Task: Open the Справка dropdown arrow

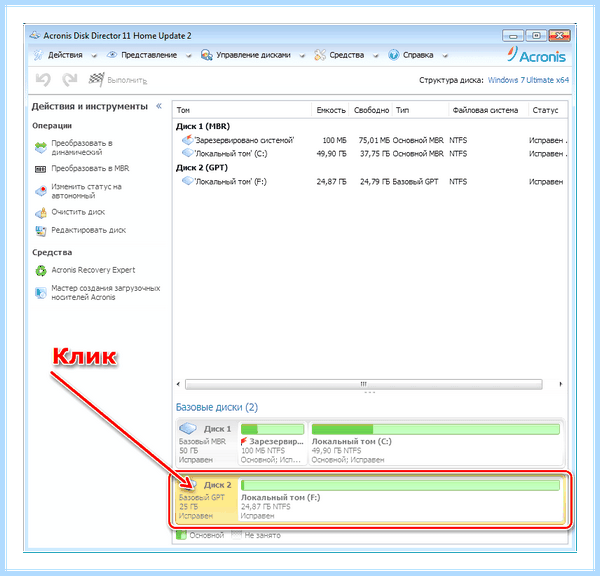Action: [x=445, y=56]
